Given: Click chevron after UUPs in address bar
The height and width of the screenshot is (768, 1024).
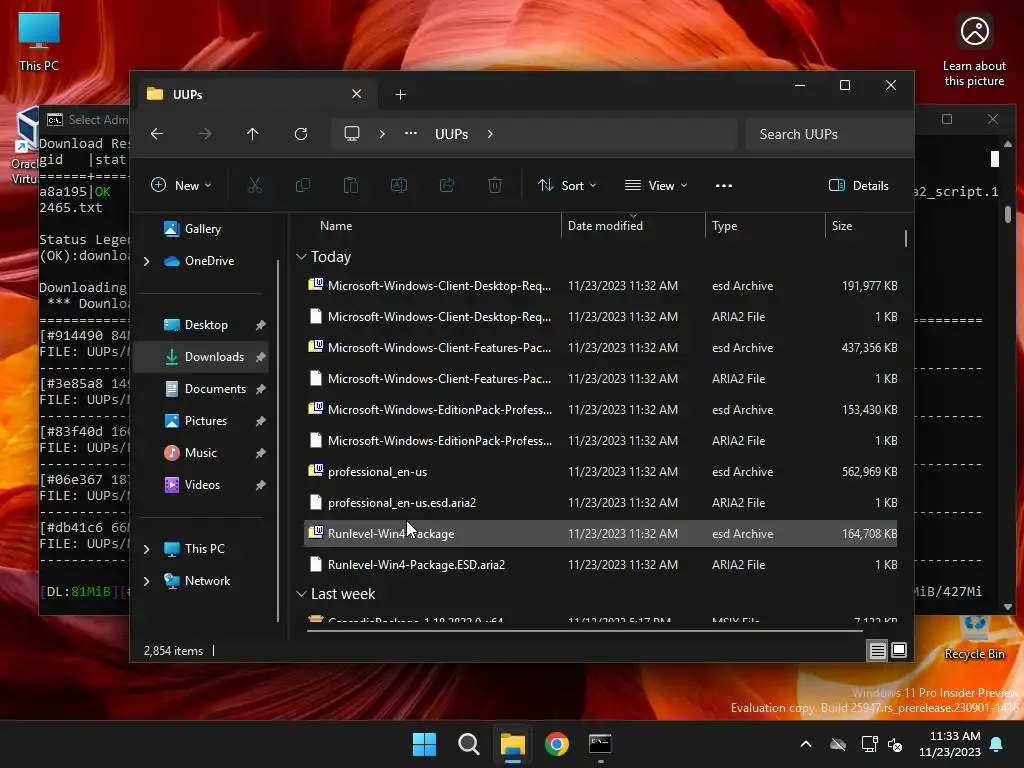Looking at the screenshot, I should [x=490, y=134].
